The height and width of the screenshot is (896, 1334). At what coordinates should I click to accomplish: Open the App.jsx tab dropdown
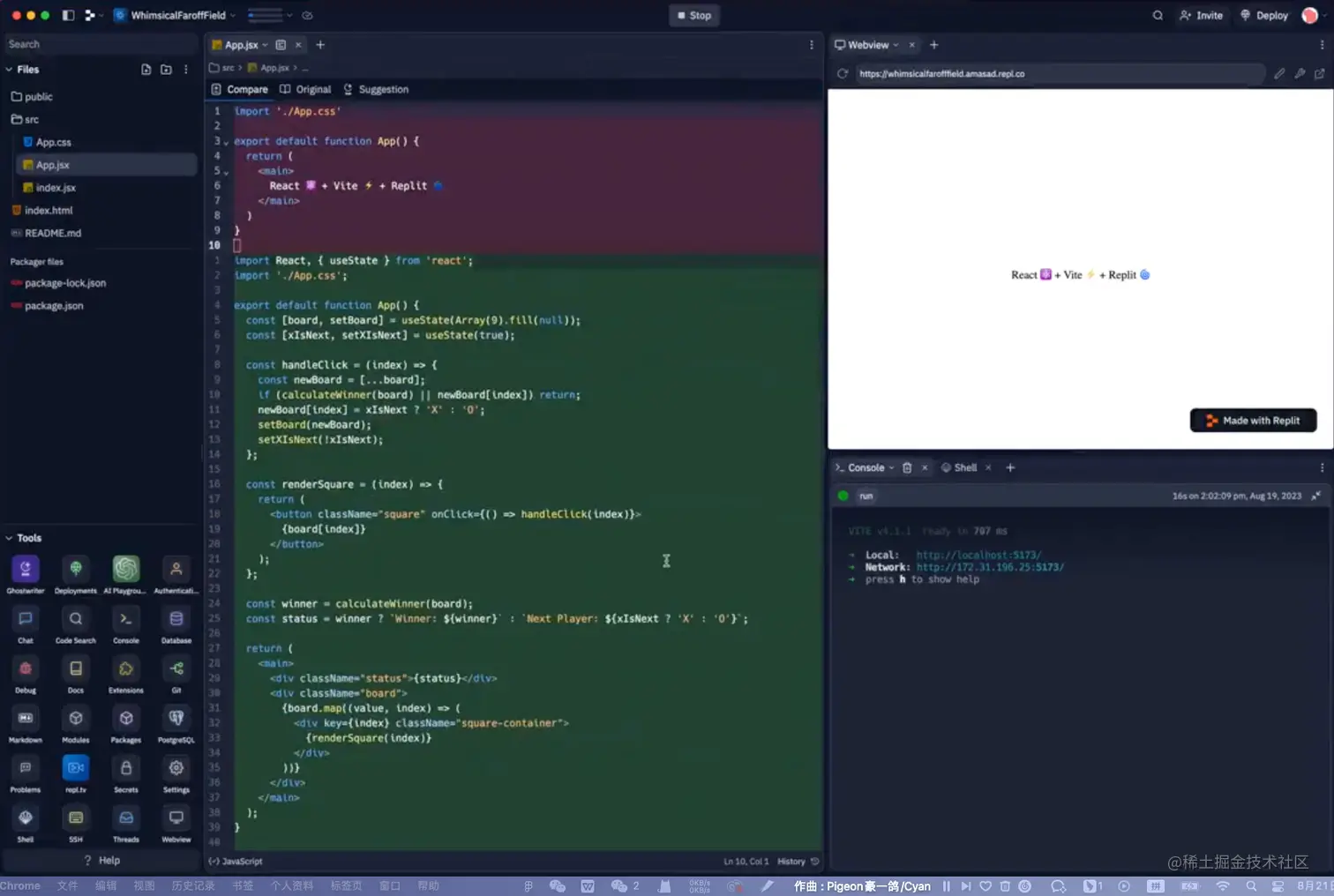point(265,45)
